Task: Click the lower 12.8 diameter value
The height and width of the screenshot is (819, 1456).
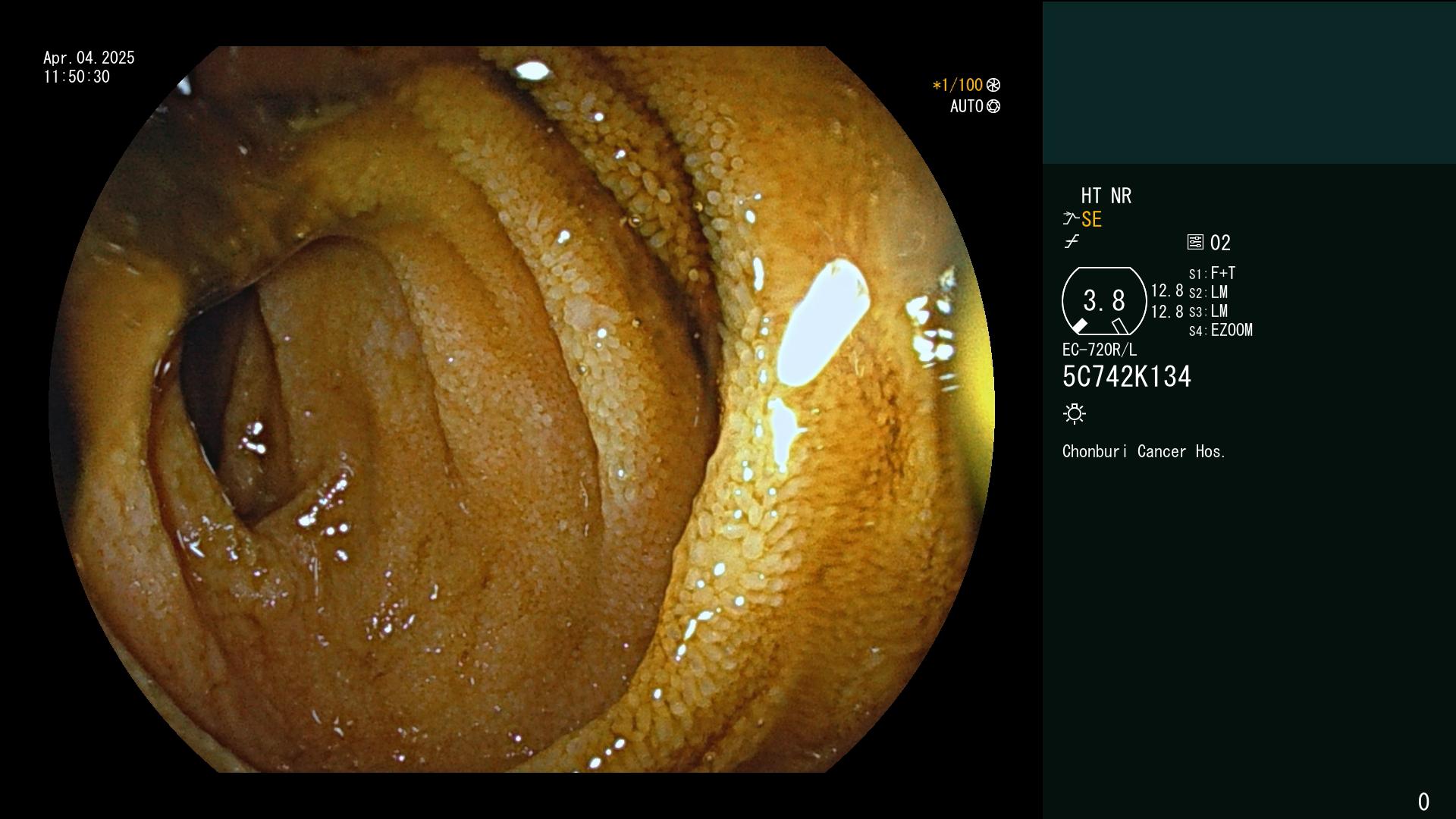Action: point(1167,312)
